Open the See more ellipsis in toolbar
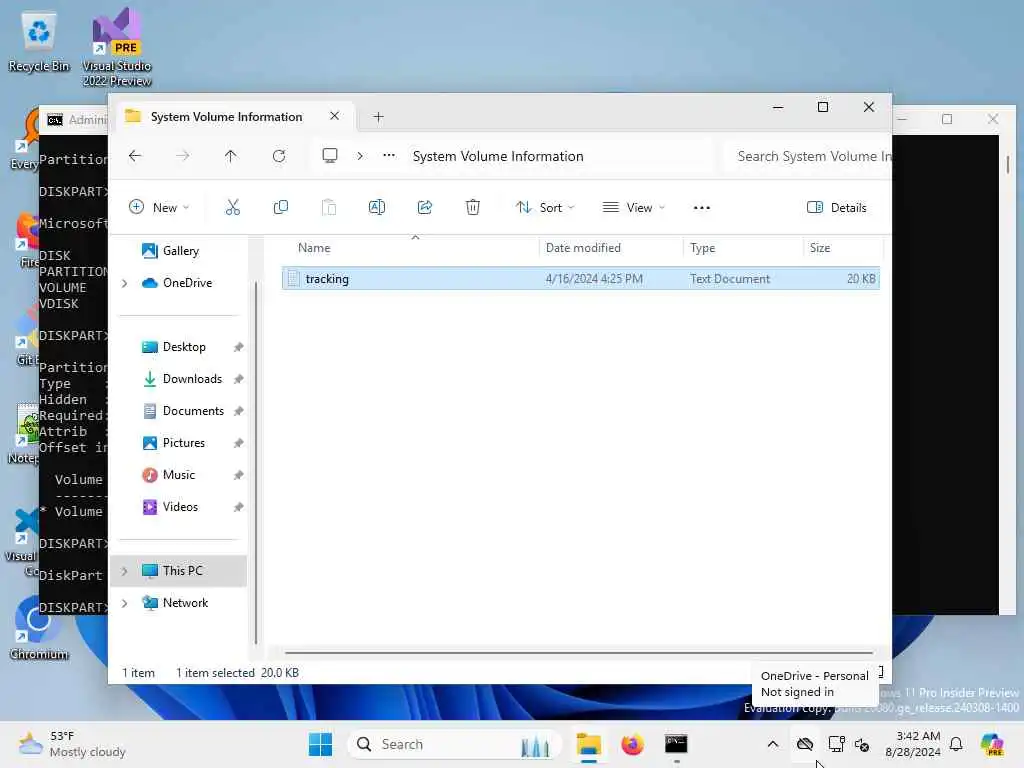This screenshot has height=768, width=1024. point(701,208)
